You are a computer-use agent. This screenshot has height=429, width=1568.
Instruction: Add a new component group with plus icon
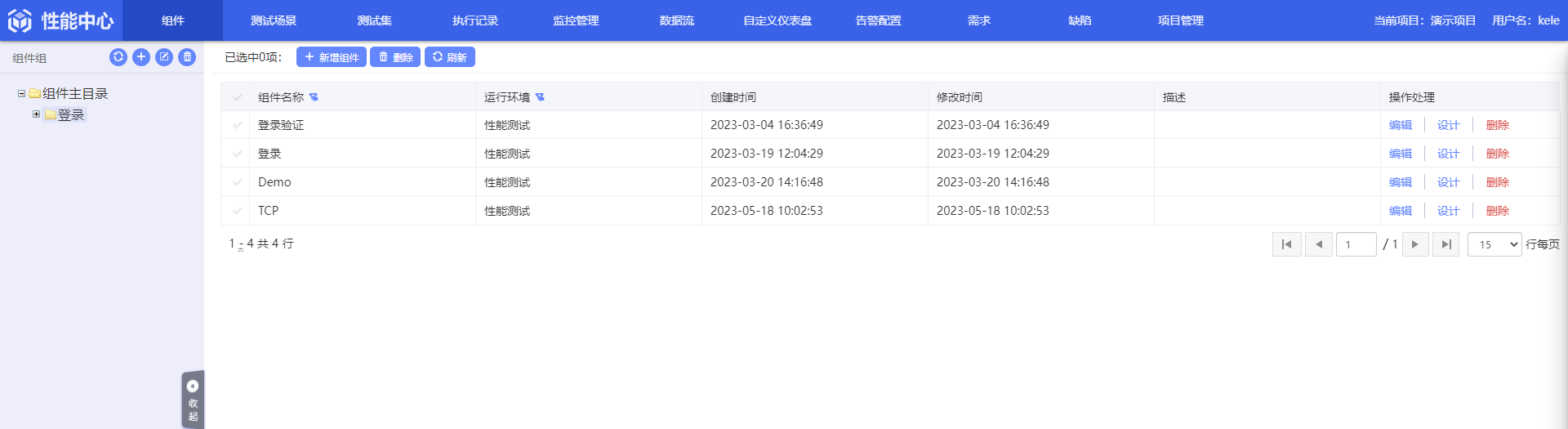click(141, 57)
